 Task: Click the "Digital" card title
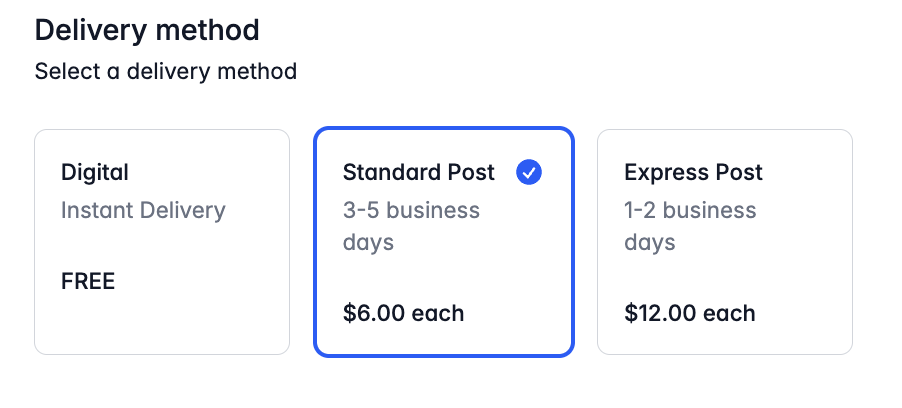click(x=95, y=173)
